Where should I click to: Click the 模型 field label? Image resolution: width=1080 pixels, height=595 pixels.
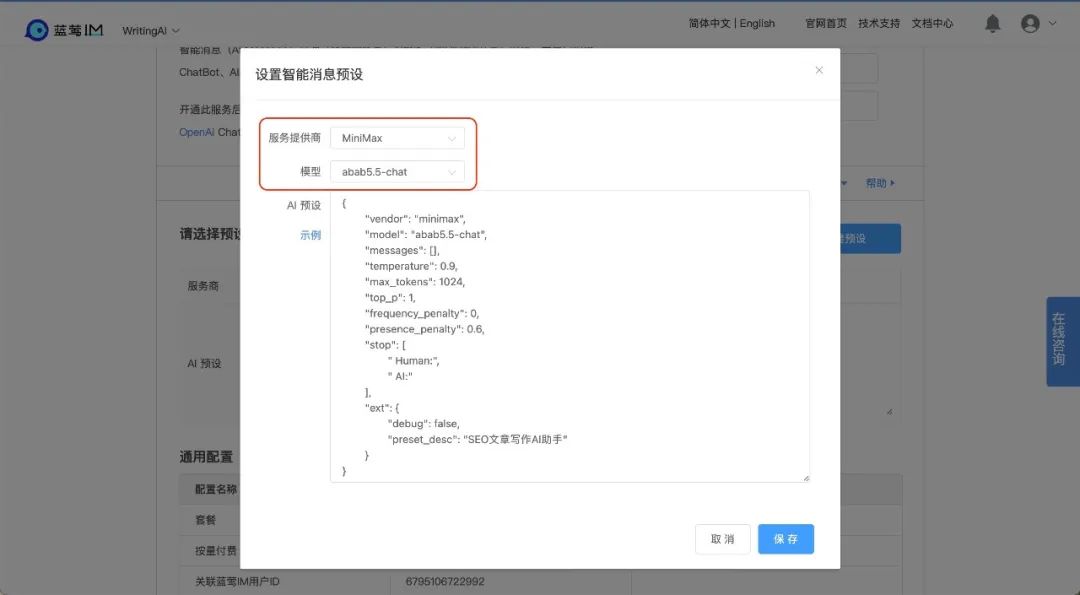310,171
